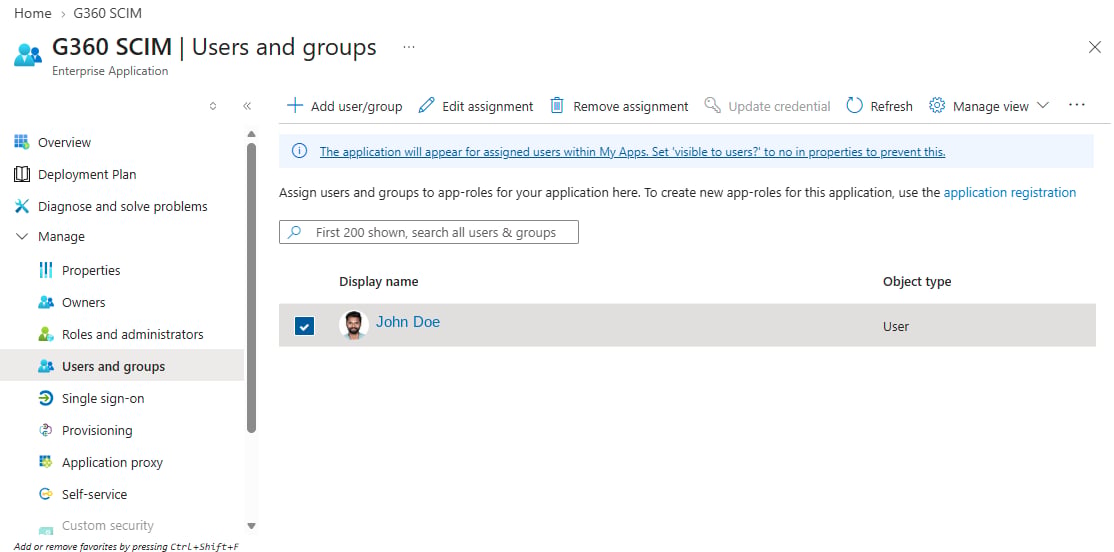Click the Edit assignment button label

click(x=487, y=106)
